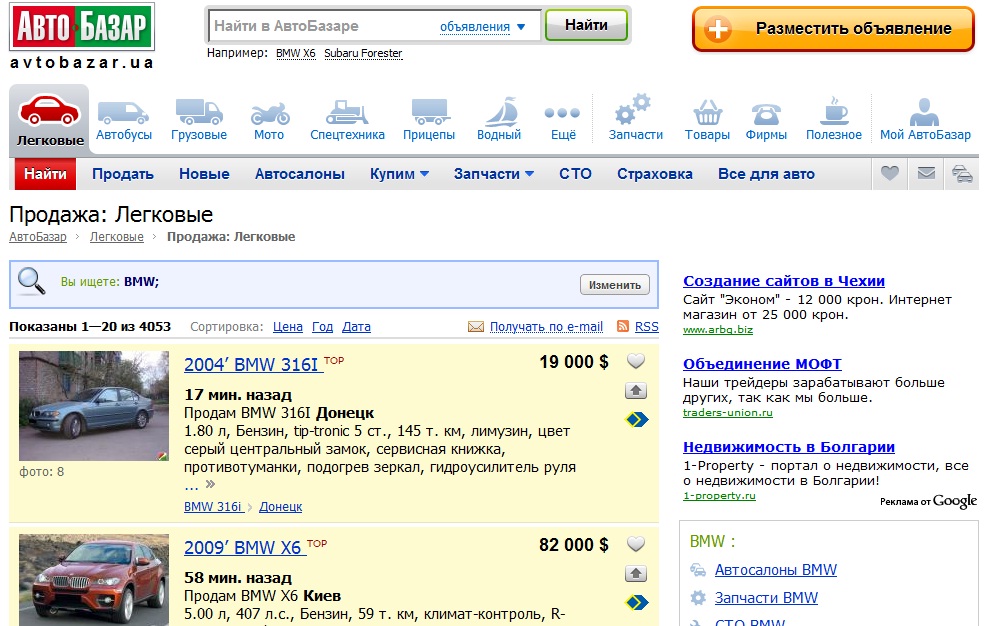
Task: Click the Разместить объявление button
Action: click(833, 29)
